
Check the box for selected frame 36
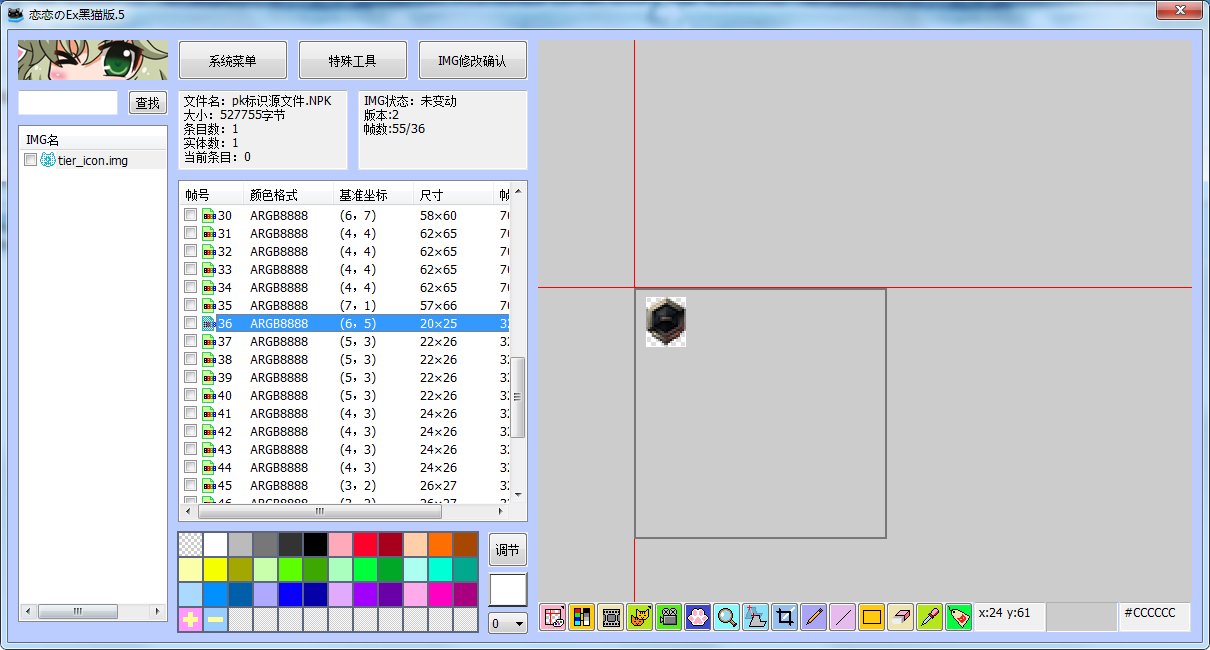(x=190, y=323)
